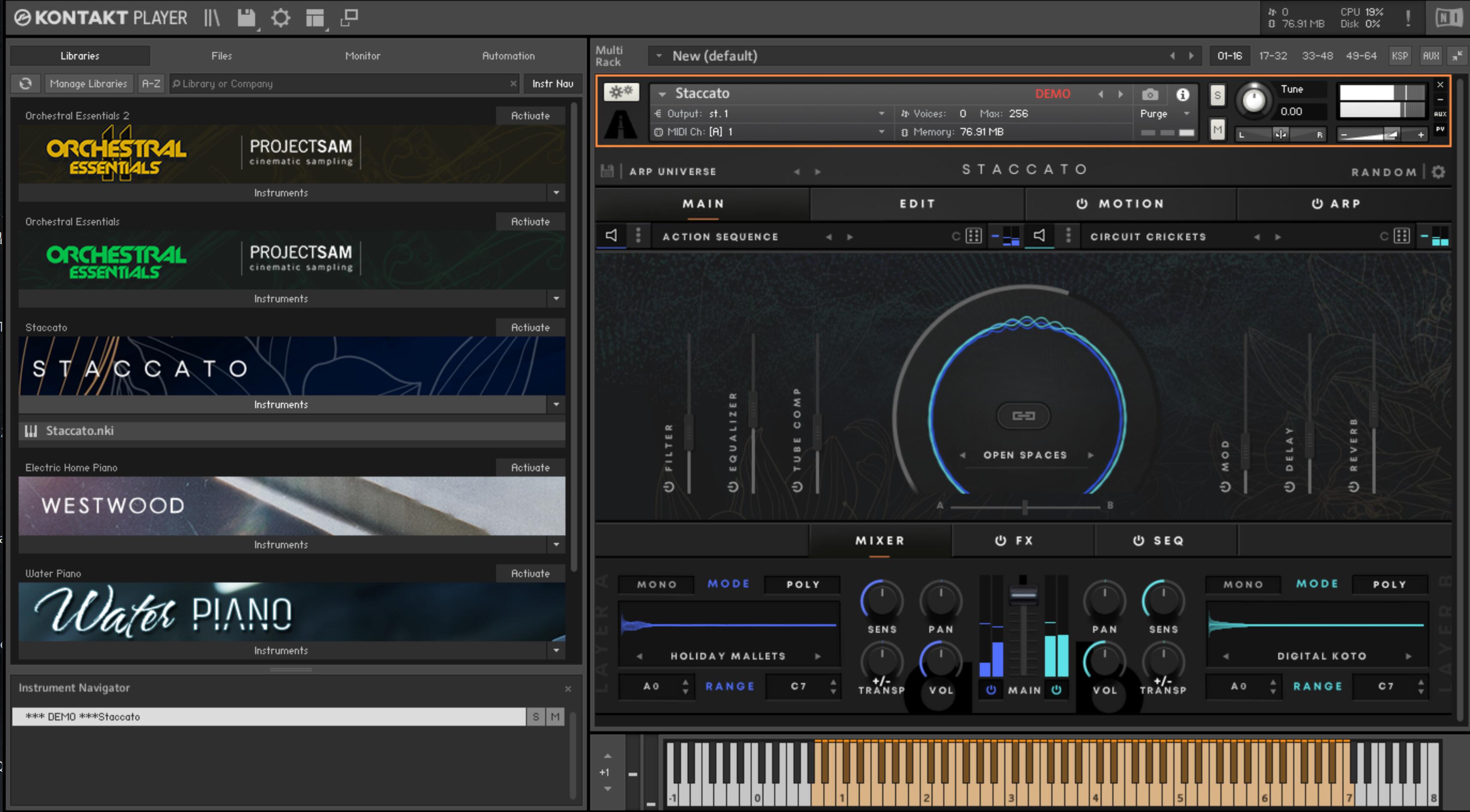Open Action Sequence three-dot menu
The image size is (1470, 812).
pyautogui.click(x=638, y=235)
